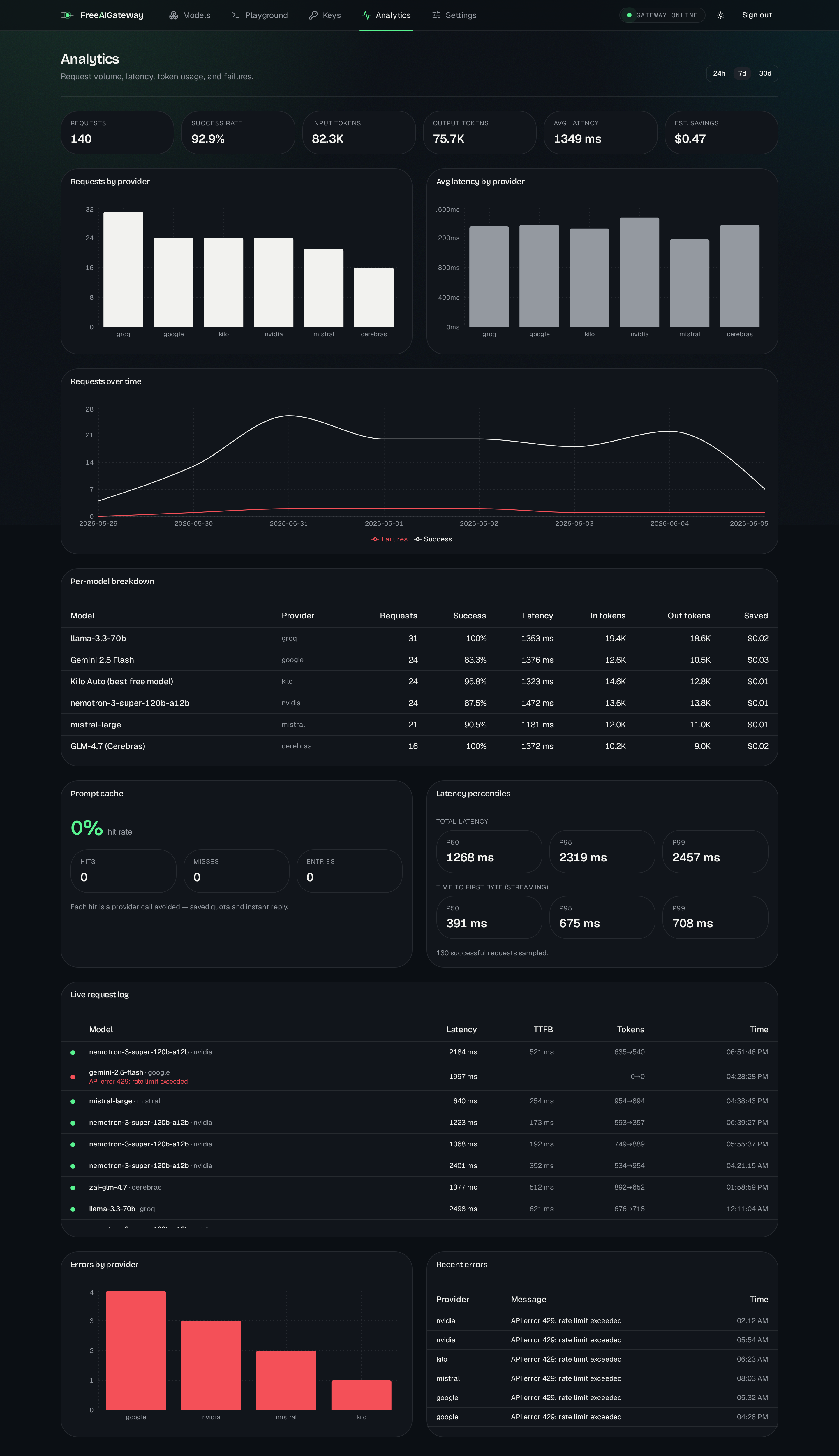839x1456 pixels.
Task: Select the 24h time range
Action: pyautogui.click(x=719, y=73)
